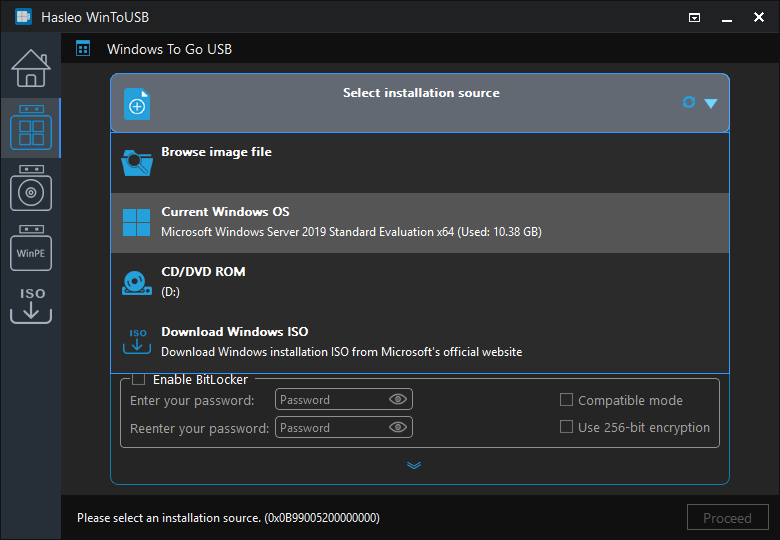Click the (D:) drive letter text
The width and height of the screenshot is (780, 540).
171,292
